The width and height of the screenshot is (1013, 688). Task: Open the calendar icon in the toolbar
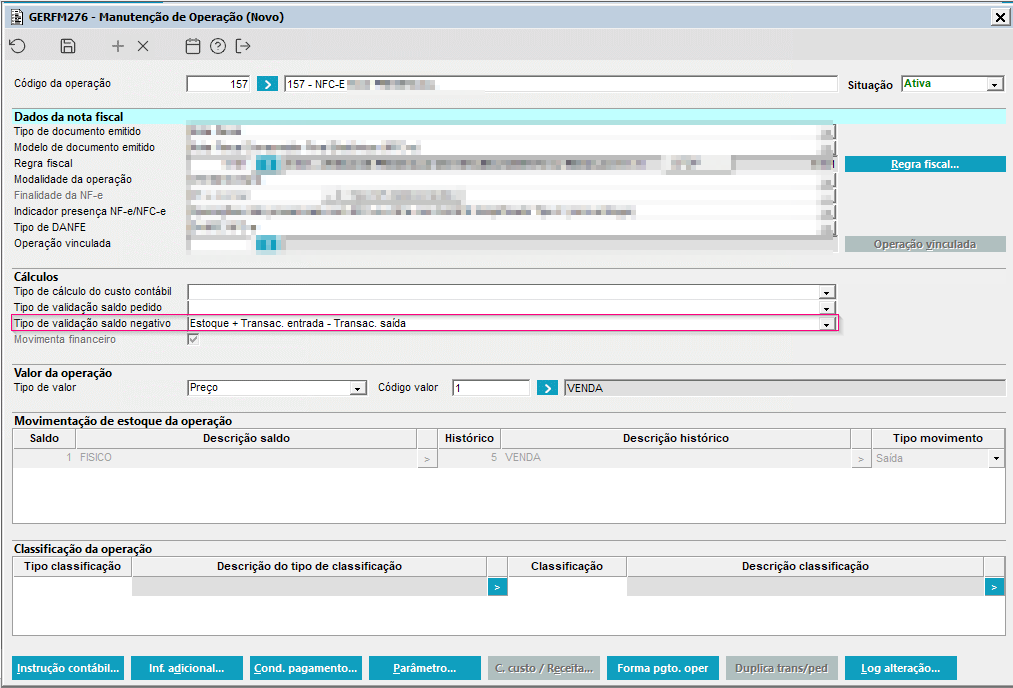click(193, 46)
